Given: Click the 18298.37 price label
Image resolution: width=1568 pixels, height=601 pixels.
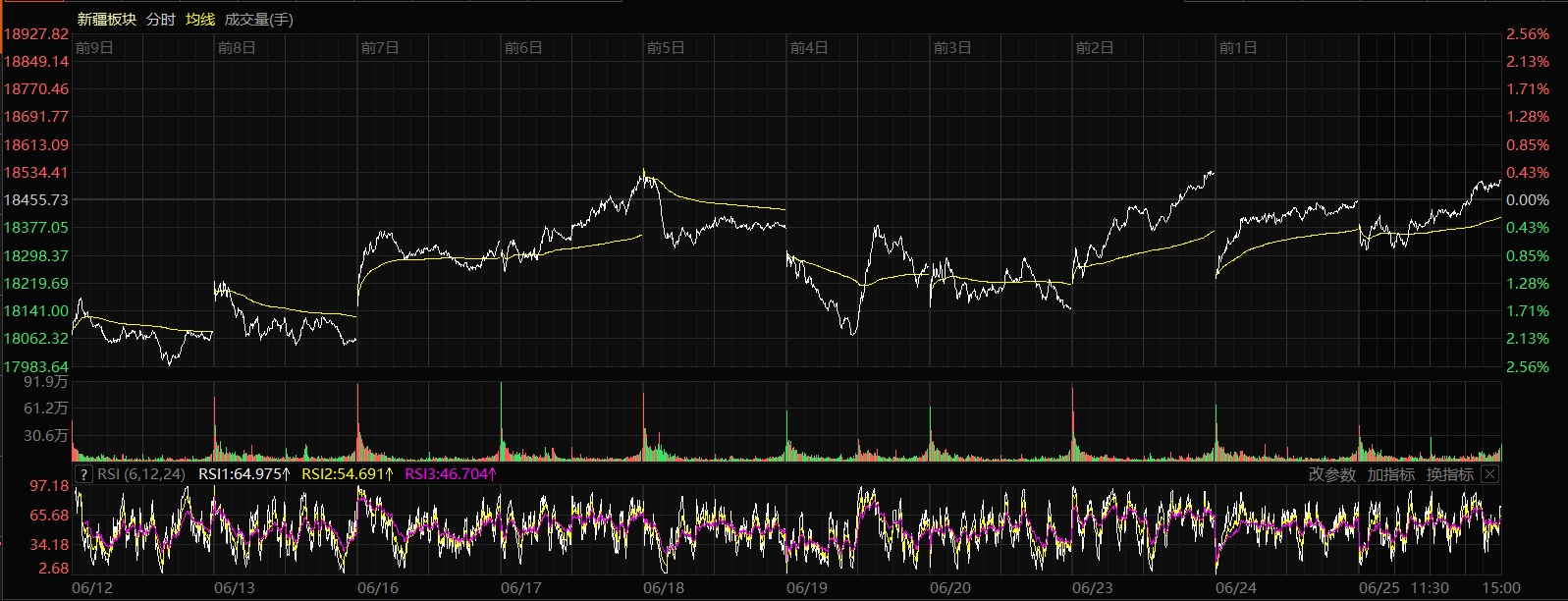Looking at the screenshot, I should [36, 255].
